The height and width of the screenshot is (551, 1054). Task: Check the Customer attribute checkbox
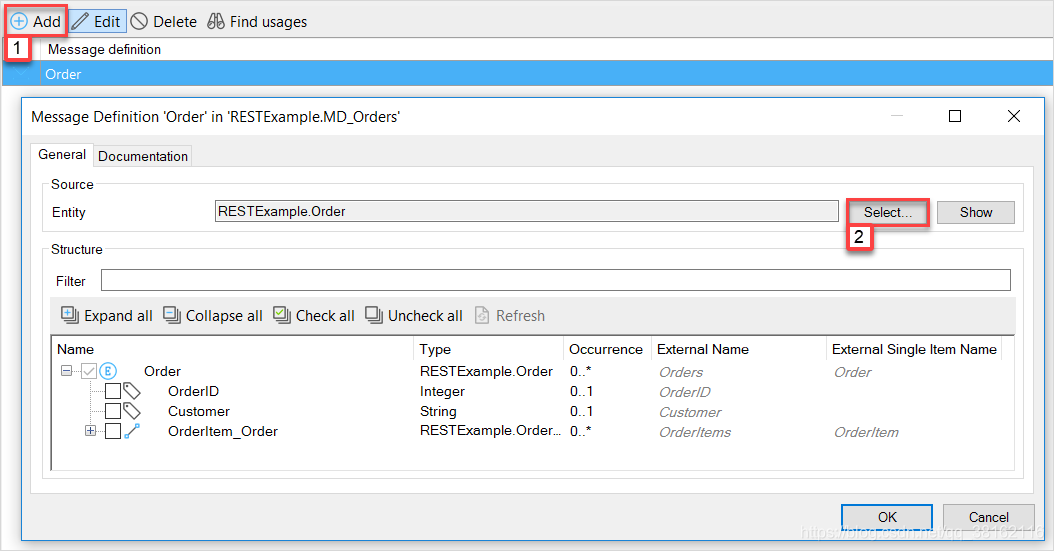pyautogui.click(x=113, y=411)
